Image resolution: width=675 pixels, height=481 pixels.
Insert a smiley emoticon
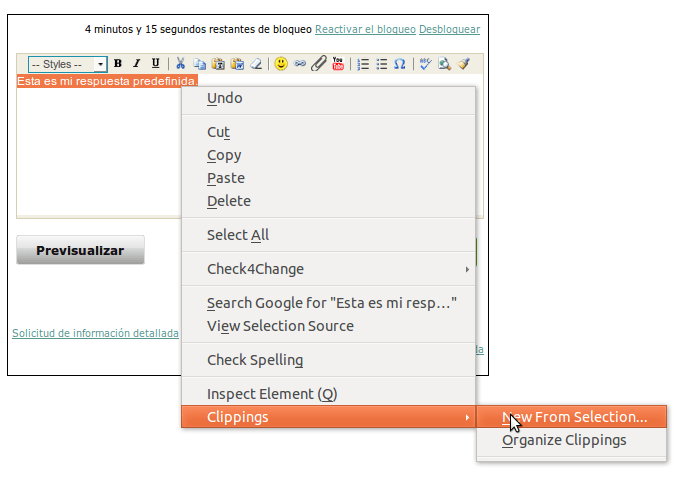tap(281, 64)
